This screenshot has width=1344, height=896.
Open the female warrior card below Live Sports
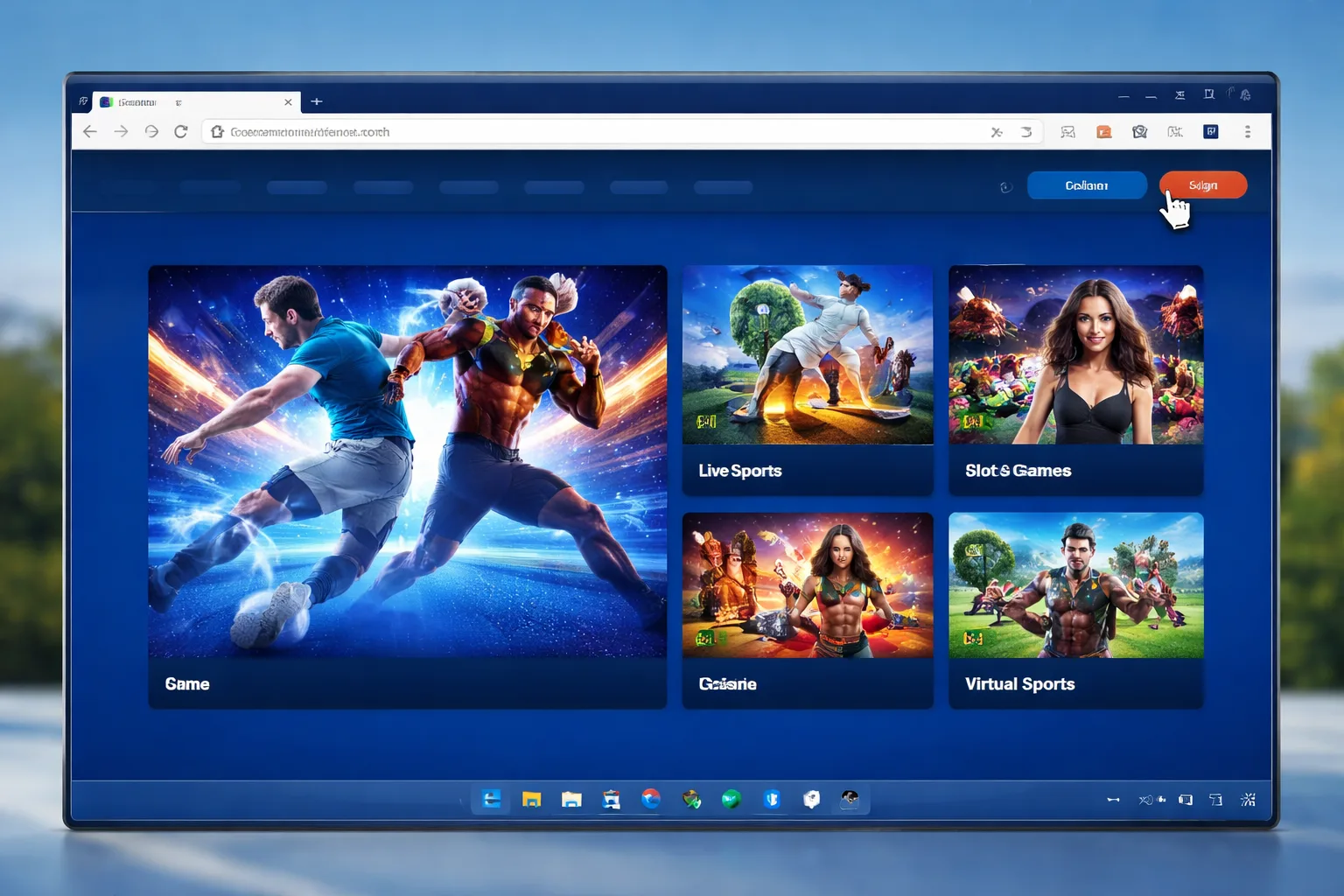808,610
